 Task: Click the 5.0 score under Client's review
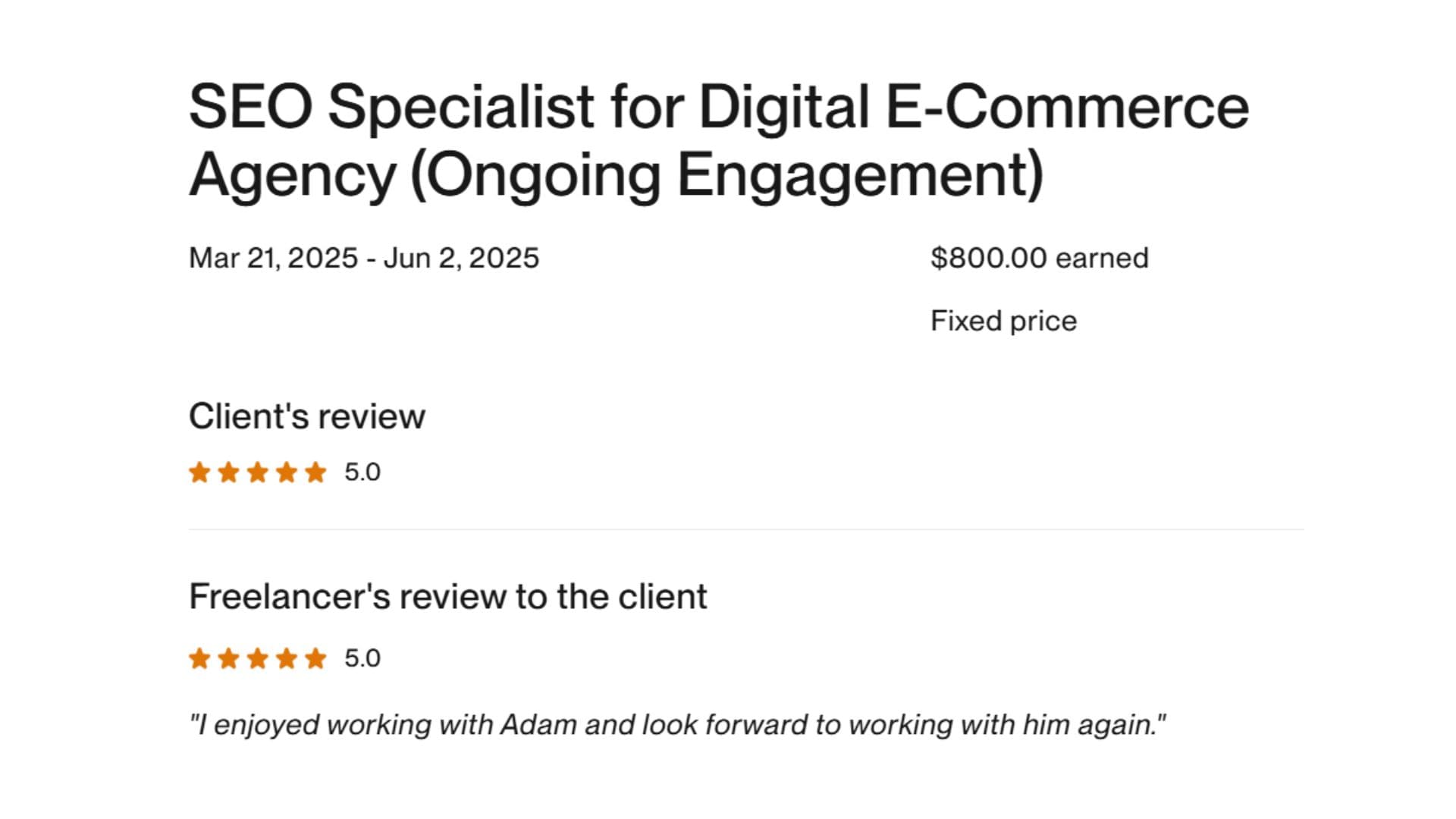tap(362, 472)
